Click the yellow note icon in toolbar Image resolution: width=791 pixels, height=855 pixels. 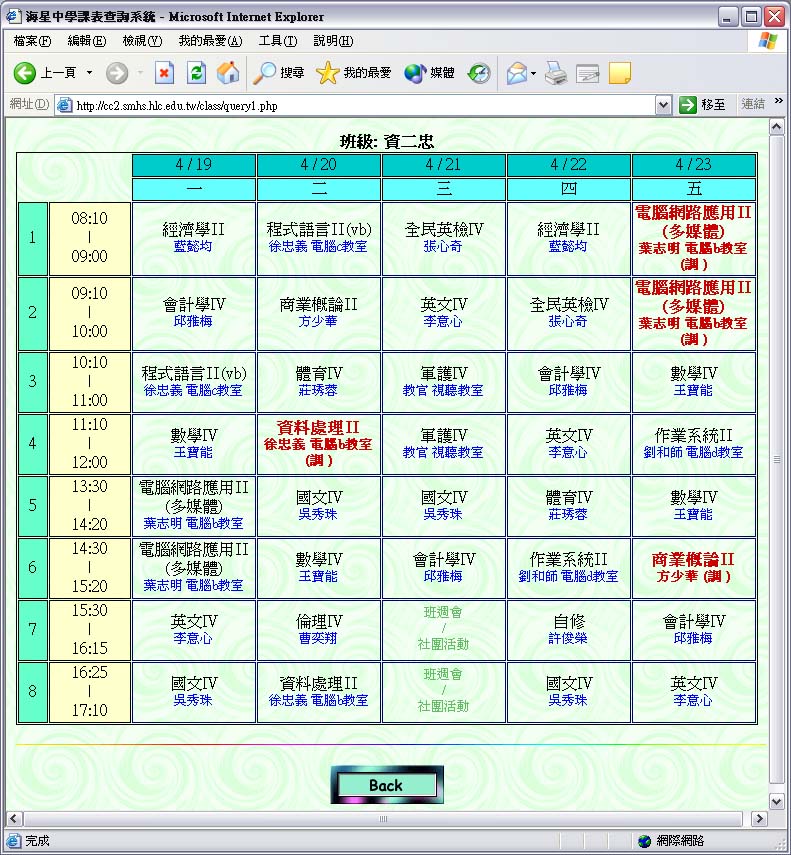tap(619, 73)
